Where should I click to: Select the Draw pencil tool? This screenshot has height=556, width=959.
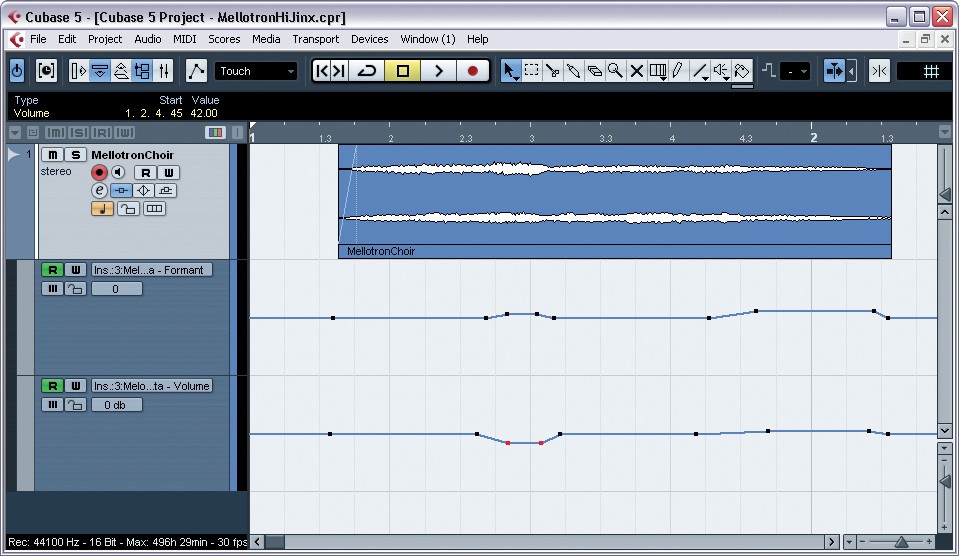point(678,71)
